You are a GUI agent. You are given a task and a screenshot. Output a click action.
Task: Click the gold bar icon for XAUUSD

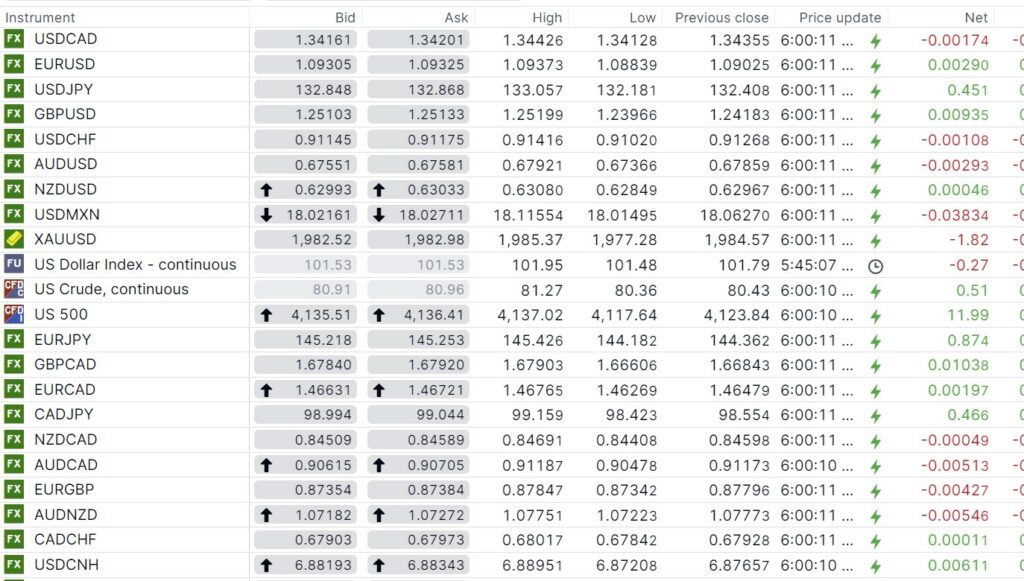(x=14, y=239)
